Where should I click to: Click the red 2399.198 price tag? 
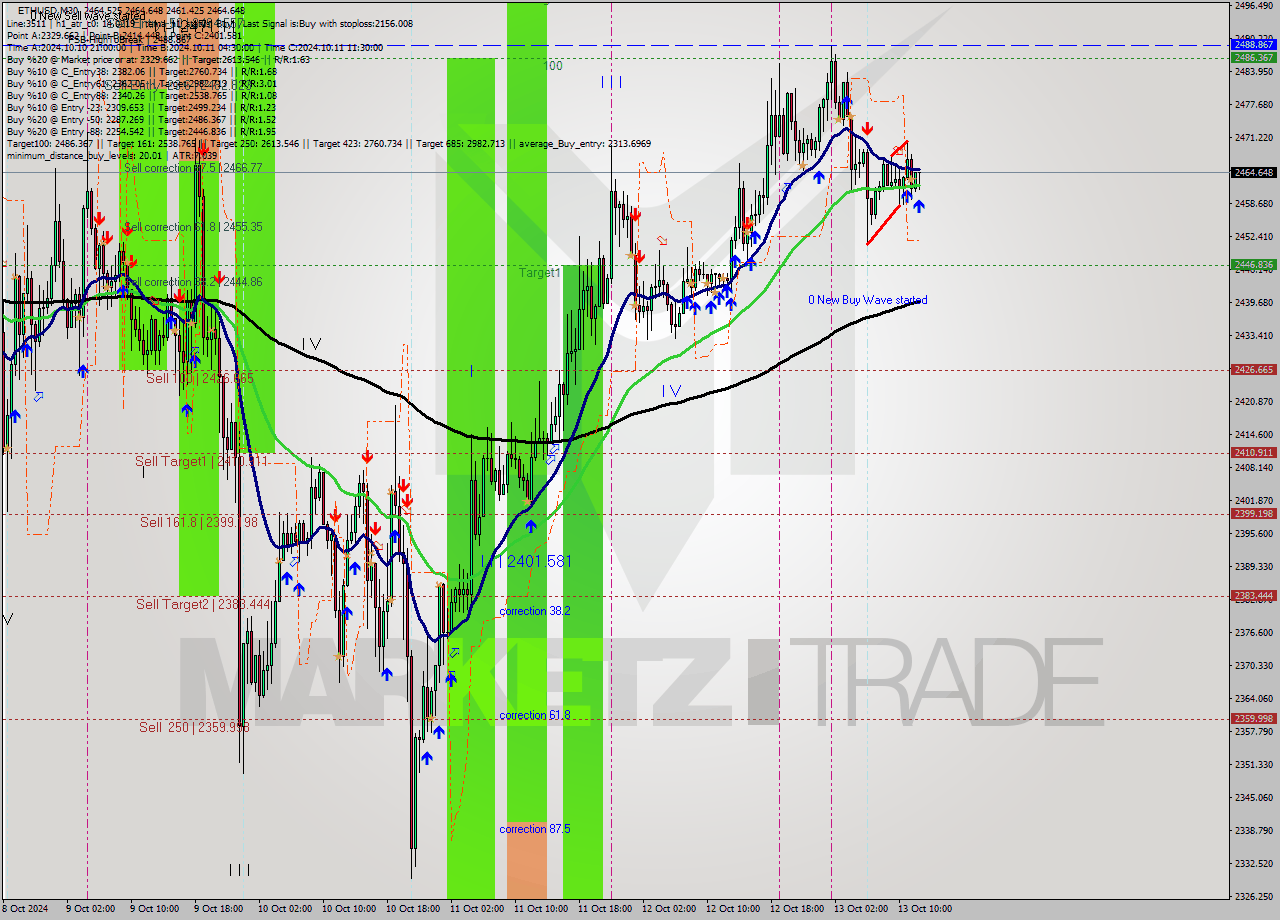tap(1253, 514)
